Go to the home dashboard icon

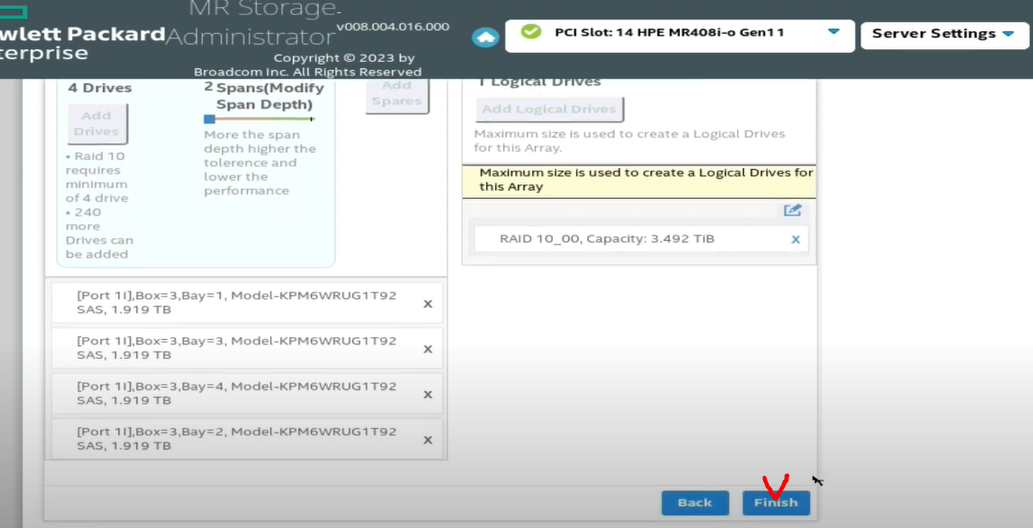pyautogui.click(x=486, y=37)
